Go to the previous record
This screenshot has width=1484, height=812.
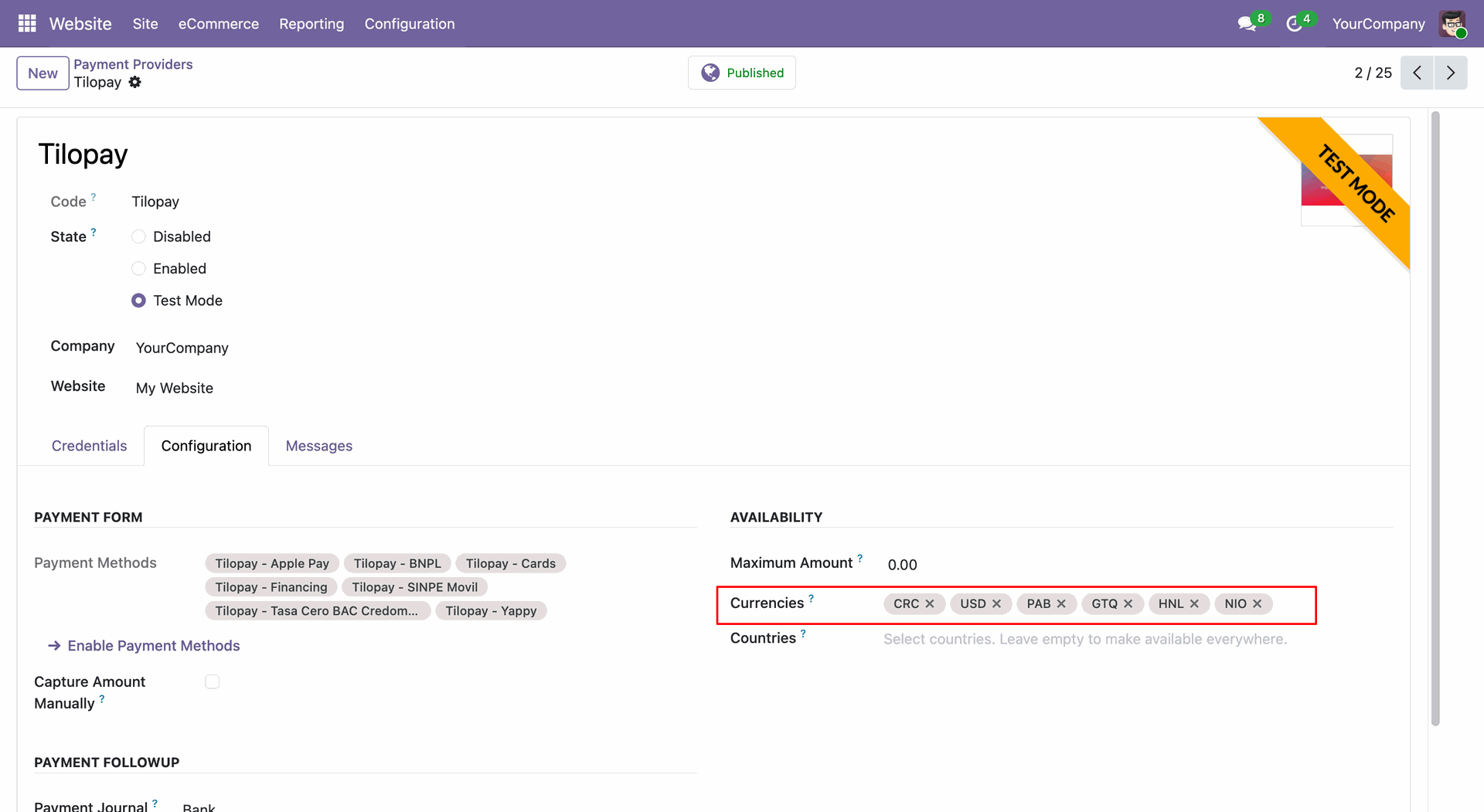point(1417,73)
